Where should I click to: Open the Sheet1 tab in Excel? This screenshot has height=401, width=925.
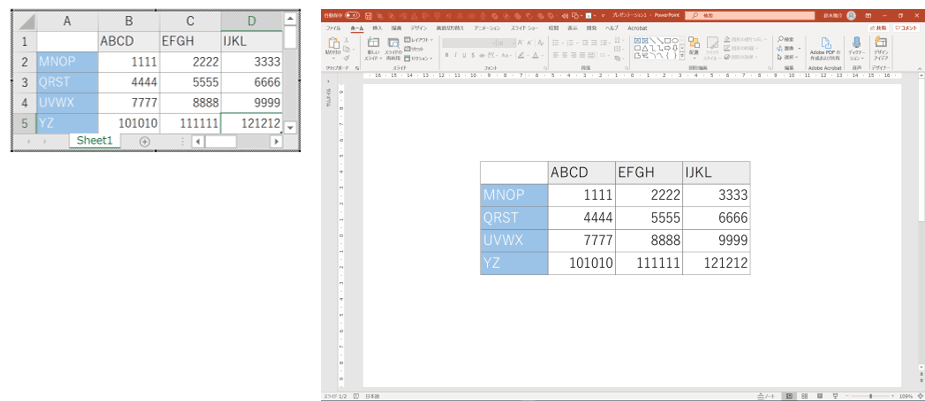tap(96, 142)
